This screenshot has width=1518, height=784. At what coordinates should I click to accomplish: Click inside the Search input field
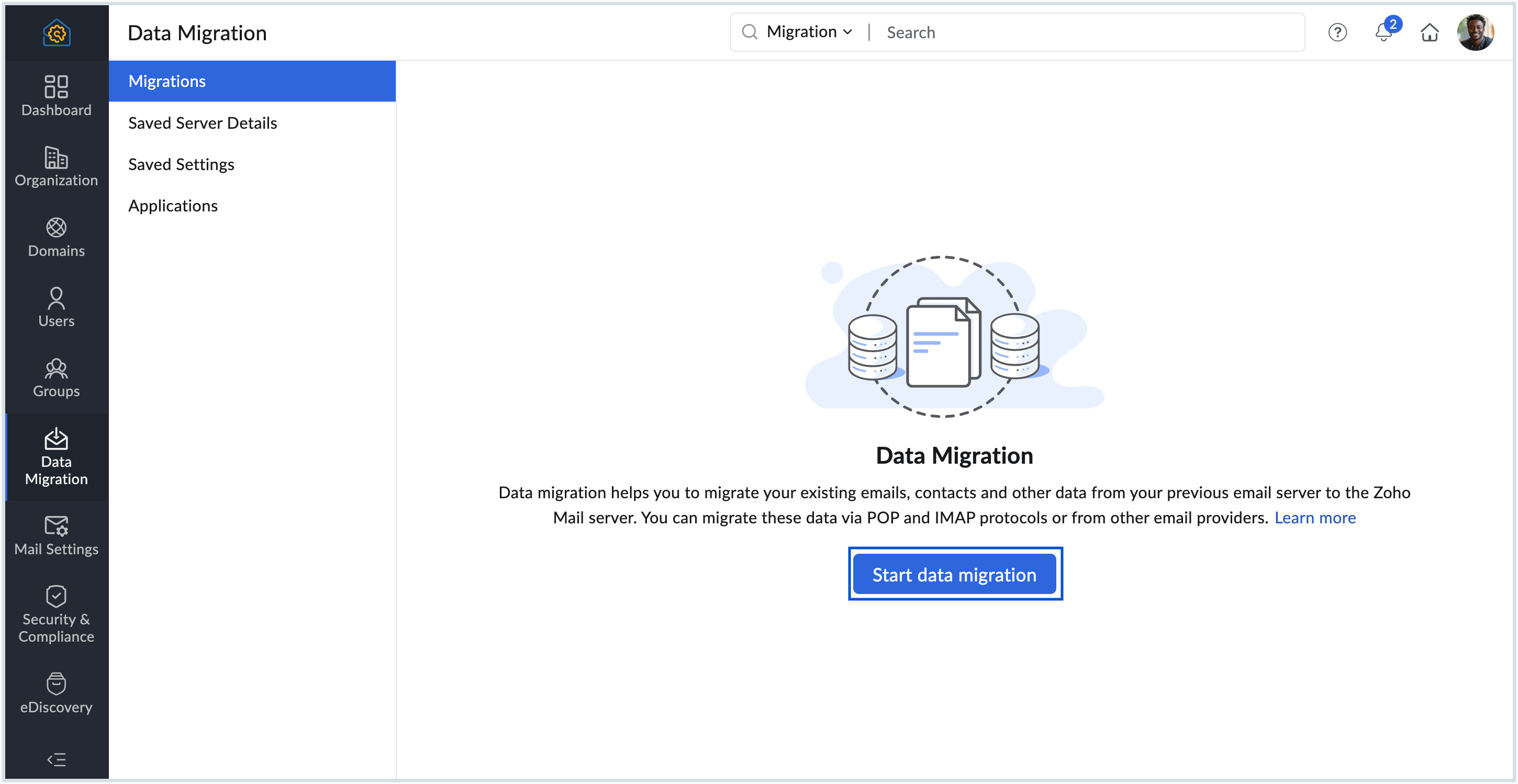click(x=1002, y=32)
